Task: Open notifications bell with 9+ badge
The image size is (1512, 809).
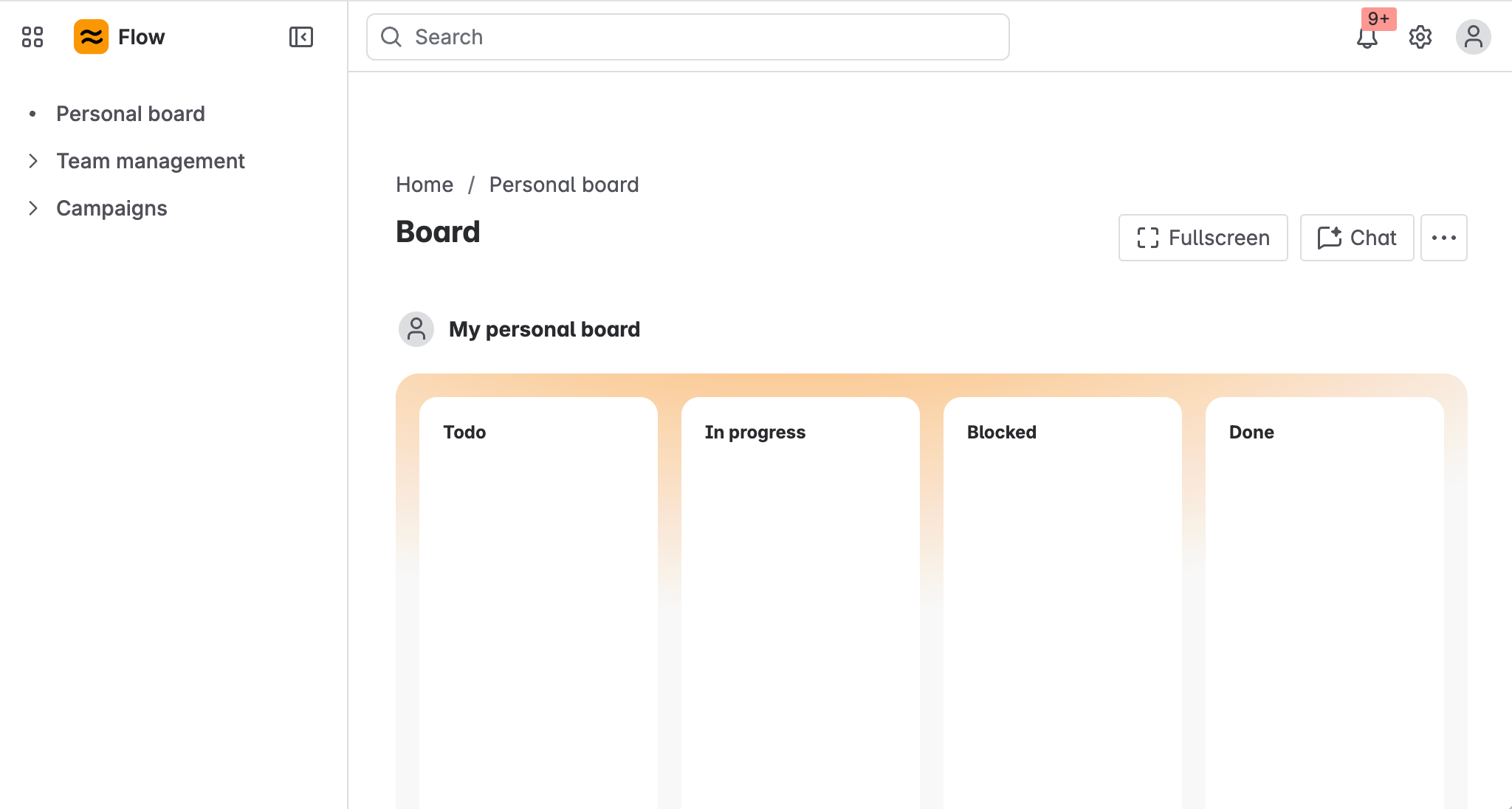Action: (1367, 38)
